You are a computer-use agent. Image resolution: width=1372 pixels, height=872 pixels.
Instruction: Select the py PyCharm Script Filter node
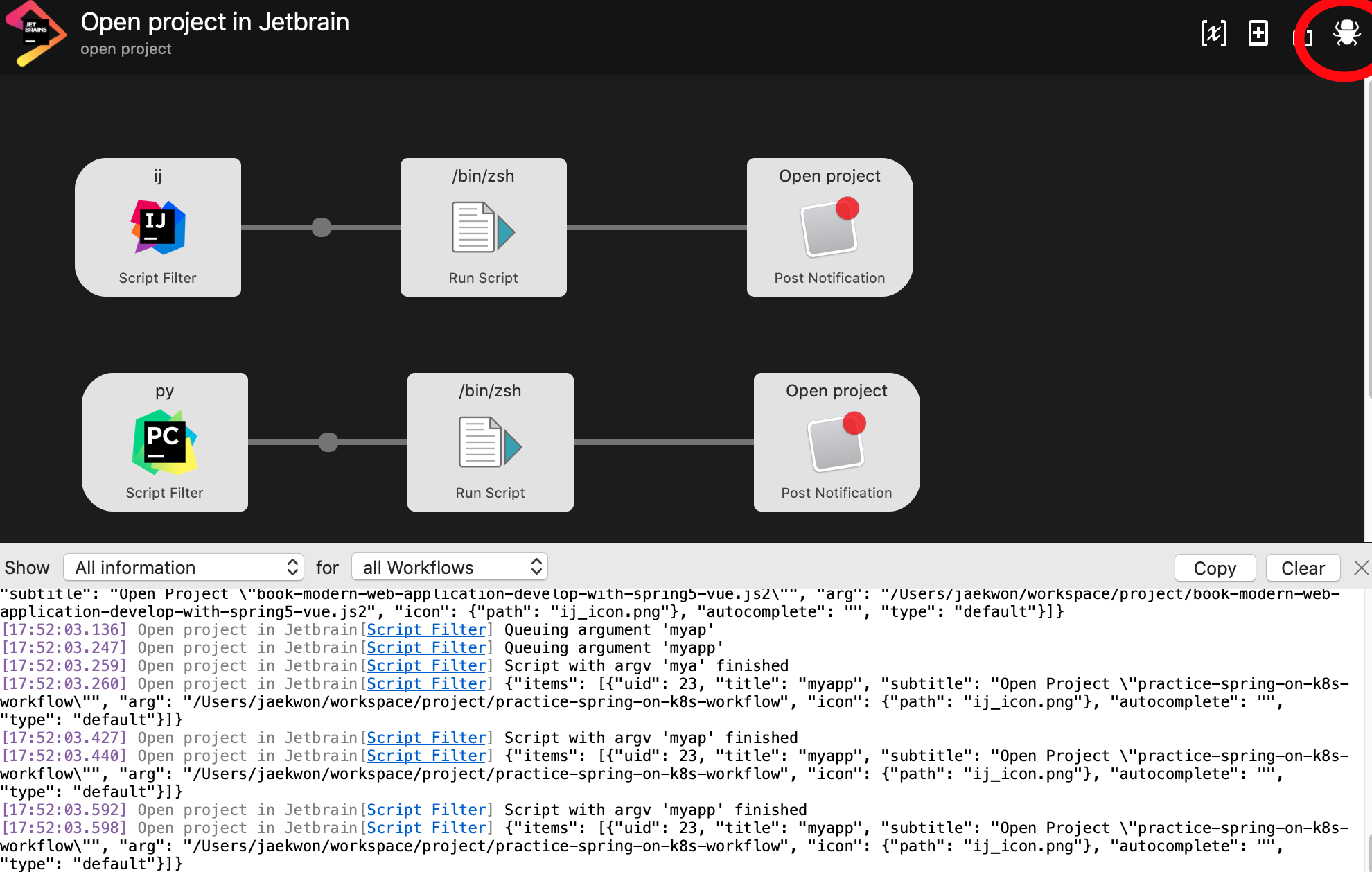165,442
